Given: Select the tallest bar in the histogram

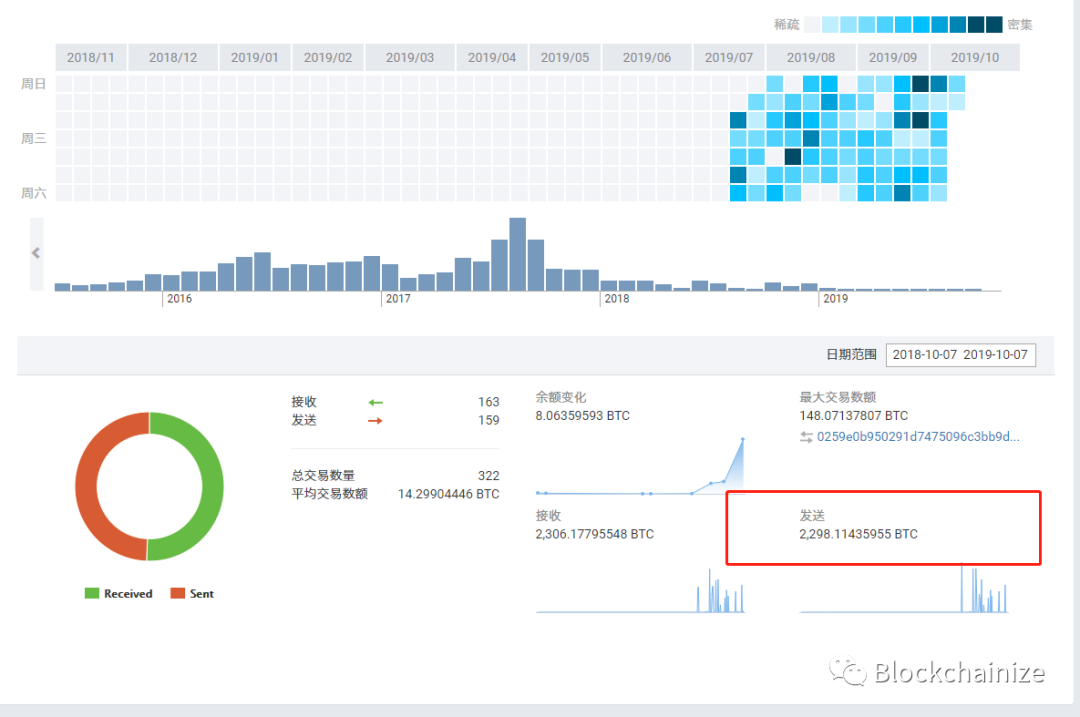Looking at the screenshot, I should [518, 254].
